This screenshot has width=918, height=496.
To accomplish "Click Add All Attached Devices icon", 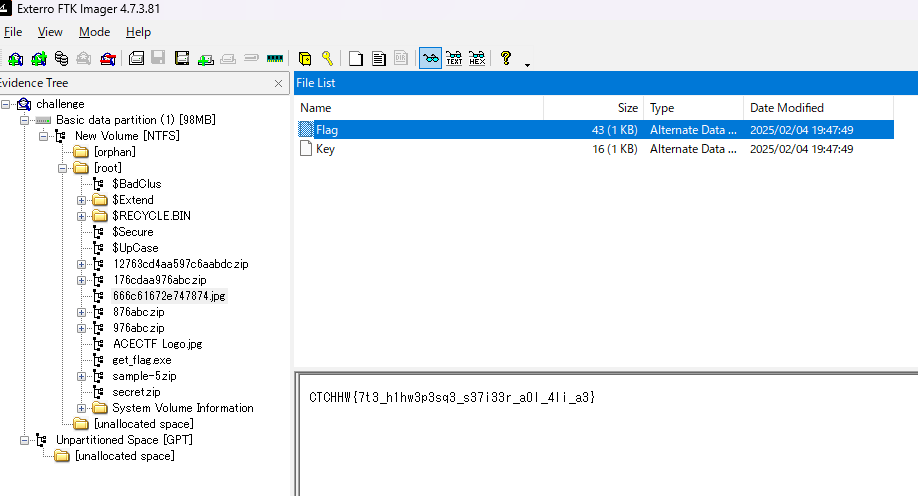I will [x=39, y=59].
